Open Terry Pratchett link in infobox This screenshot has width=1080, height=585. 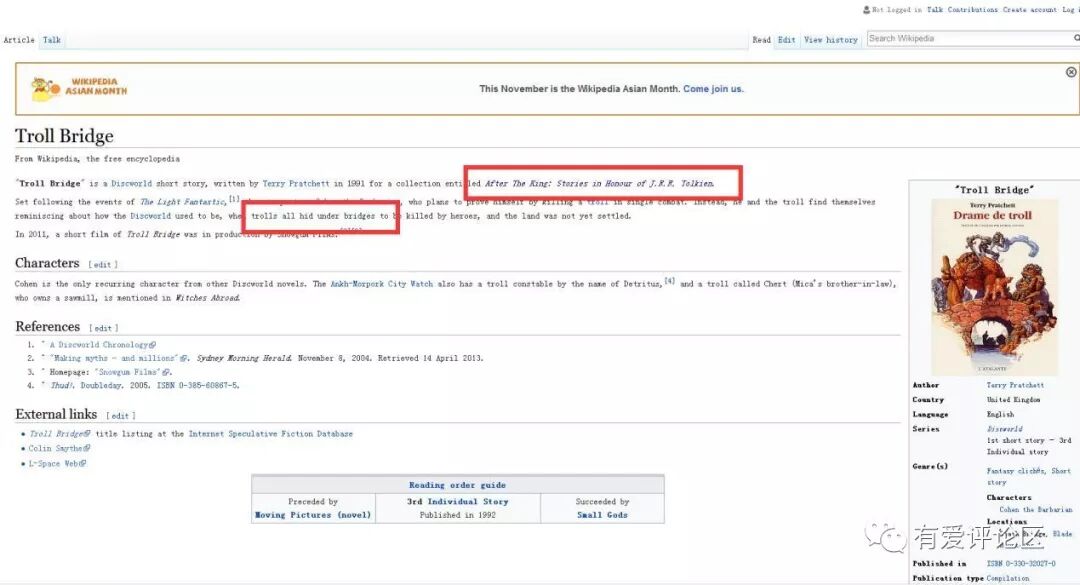click(x=1015, y=385)
